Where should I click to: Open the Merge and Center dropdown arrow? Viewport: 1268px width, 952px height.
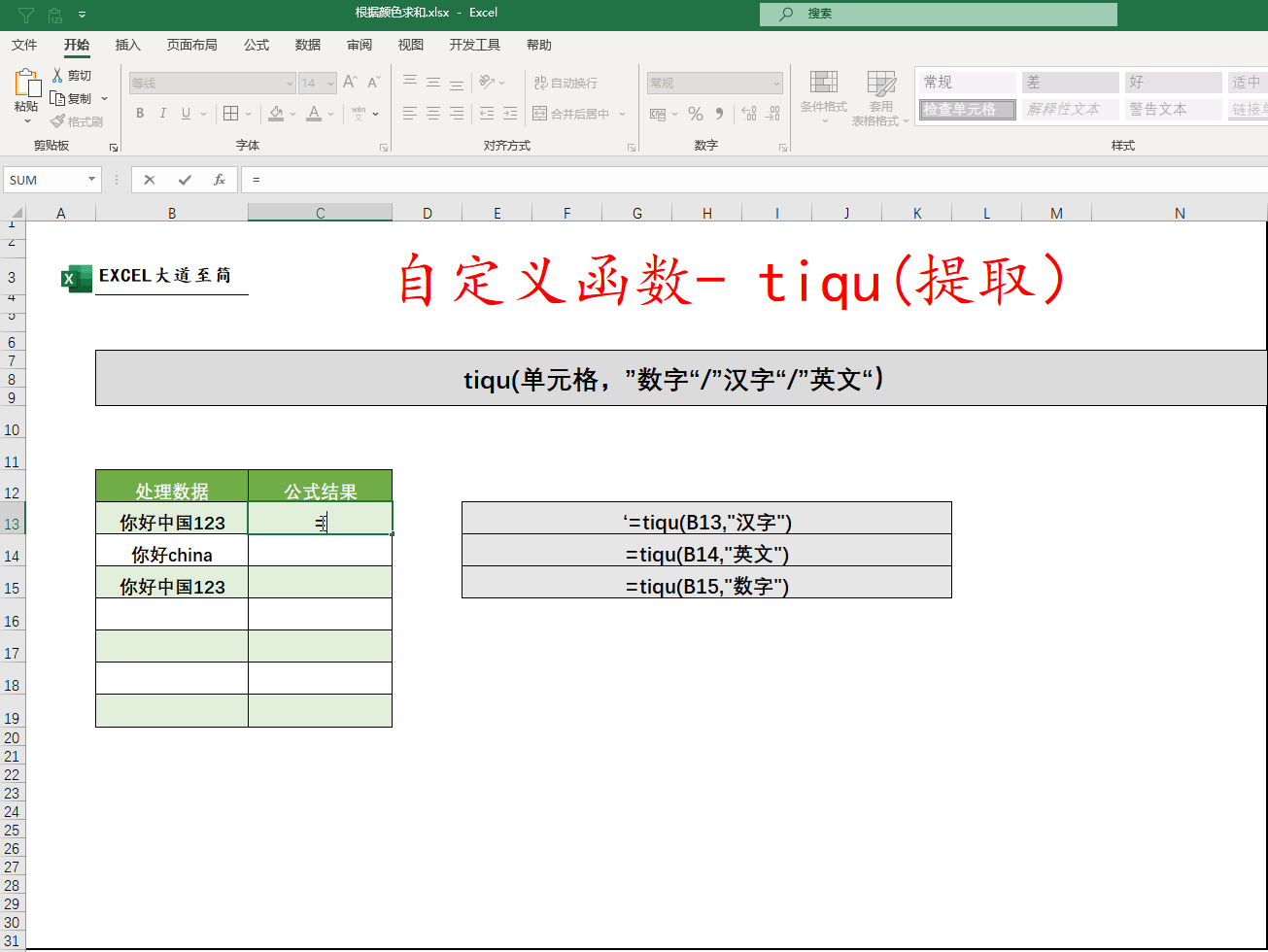click(623, 114)
